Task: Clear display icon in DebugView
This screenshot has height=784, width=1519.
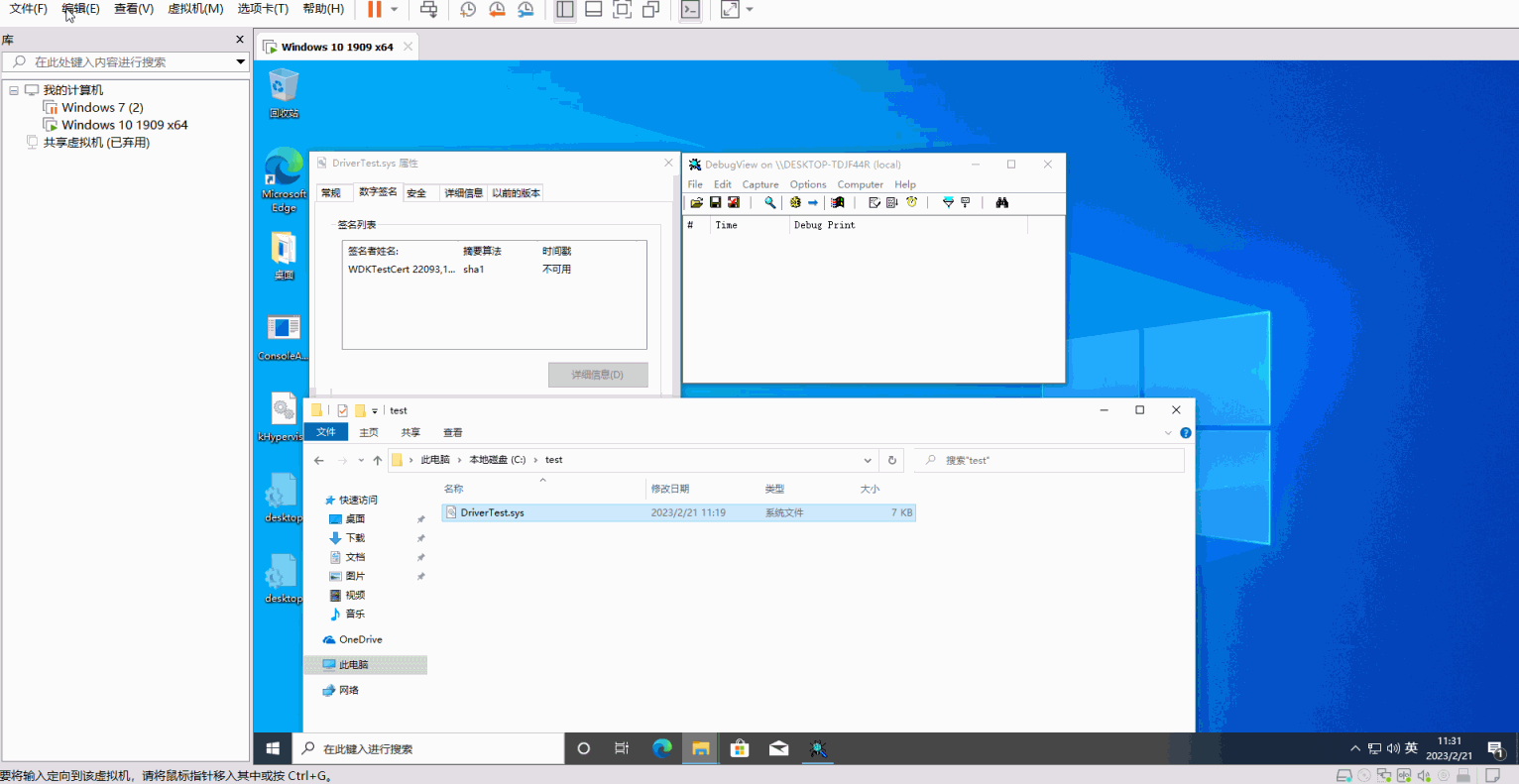Action: tap(734, 202)
